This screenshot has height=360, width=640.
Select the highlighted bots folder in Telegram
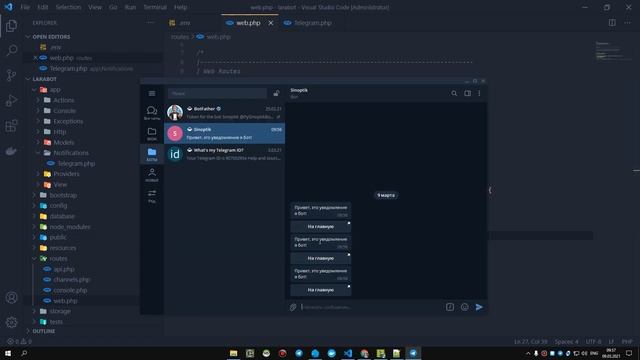coord(152,154)
